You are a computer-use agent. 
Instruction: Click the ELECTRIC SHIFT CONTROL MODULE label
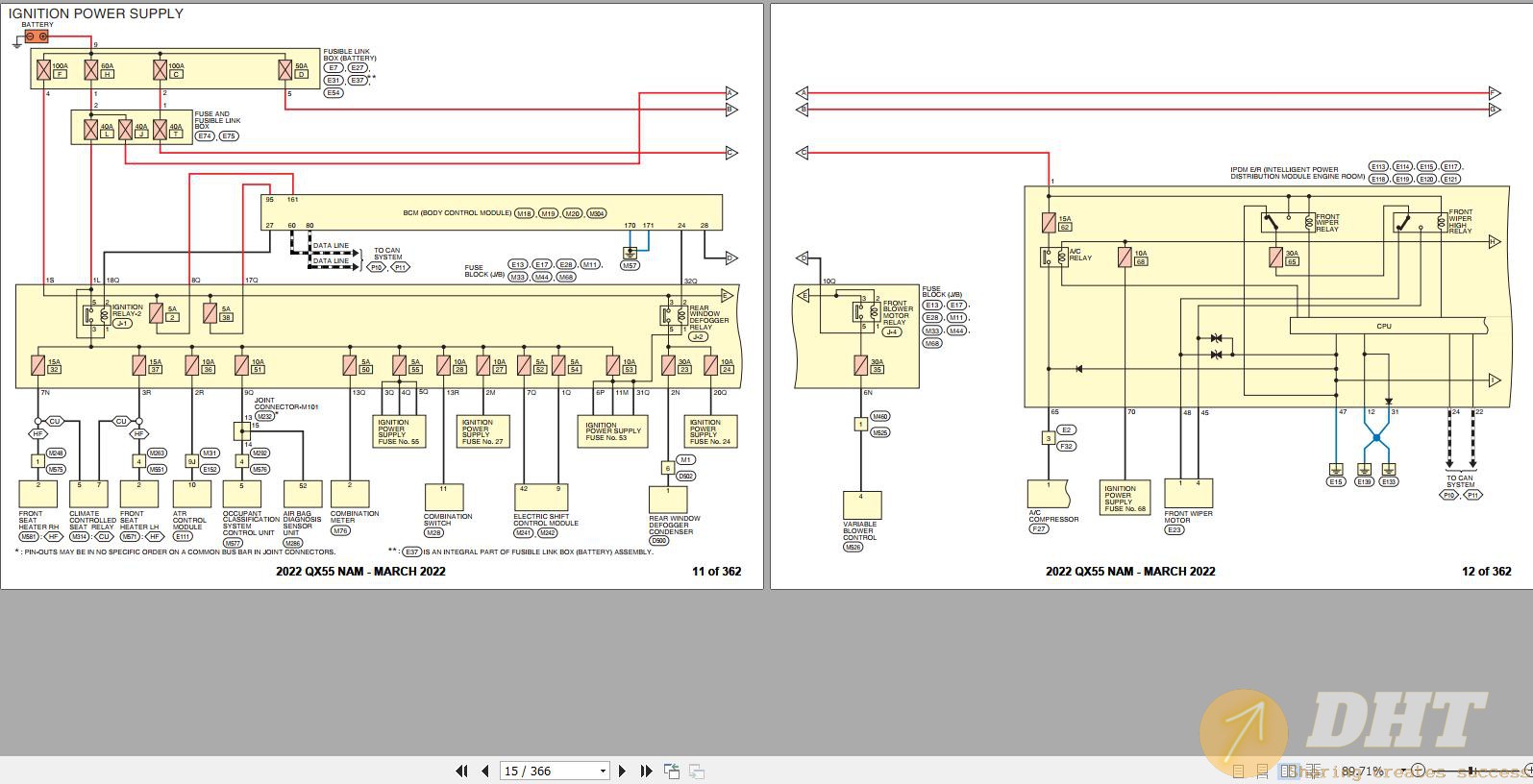(x=546, y=520)
